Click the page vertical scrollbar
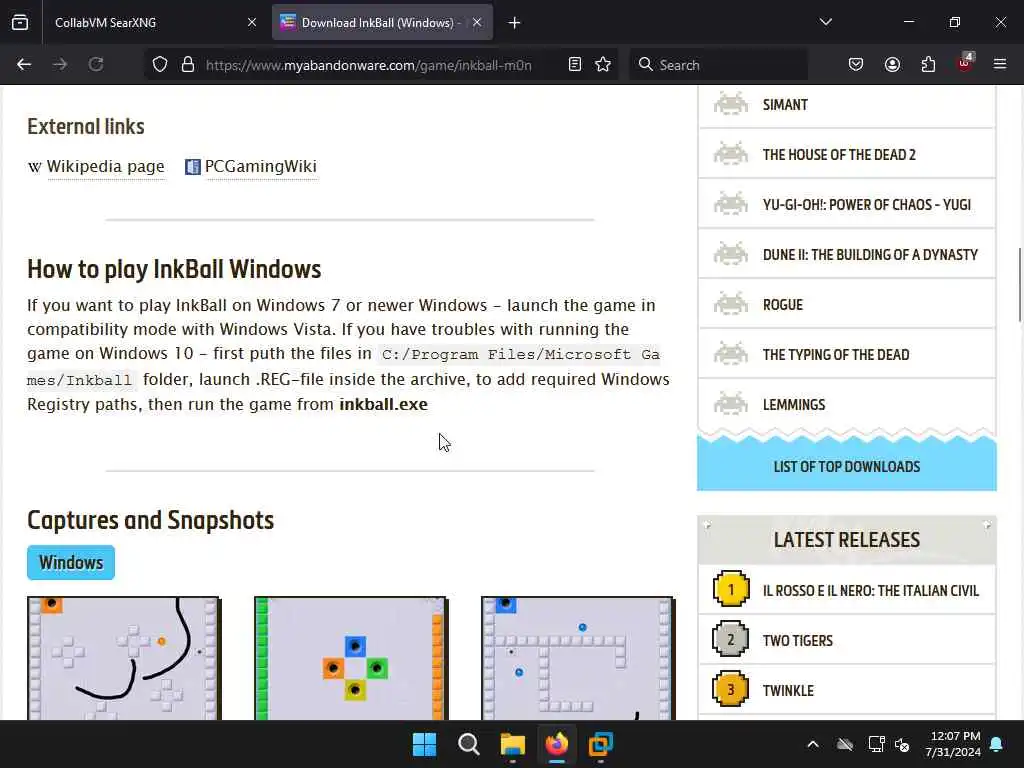This screenshot has height=768, width=1024. tap(1019, 285)
